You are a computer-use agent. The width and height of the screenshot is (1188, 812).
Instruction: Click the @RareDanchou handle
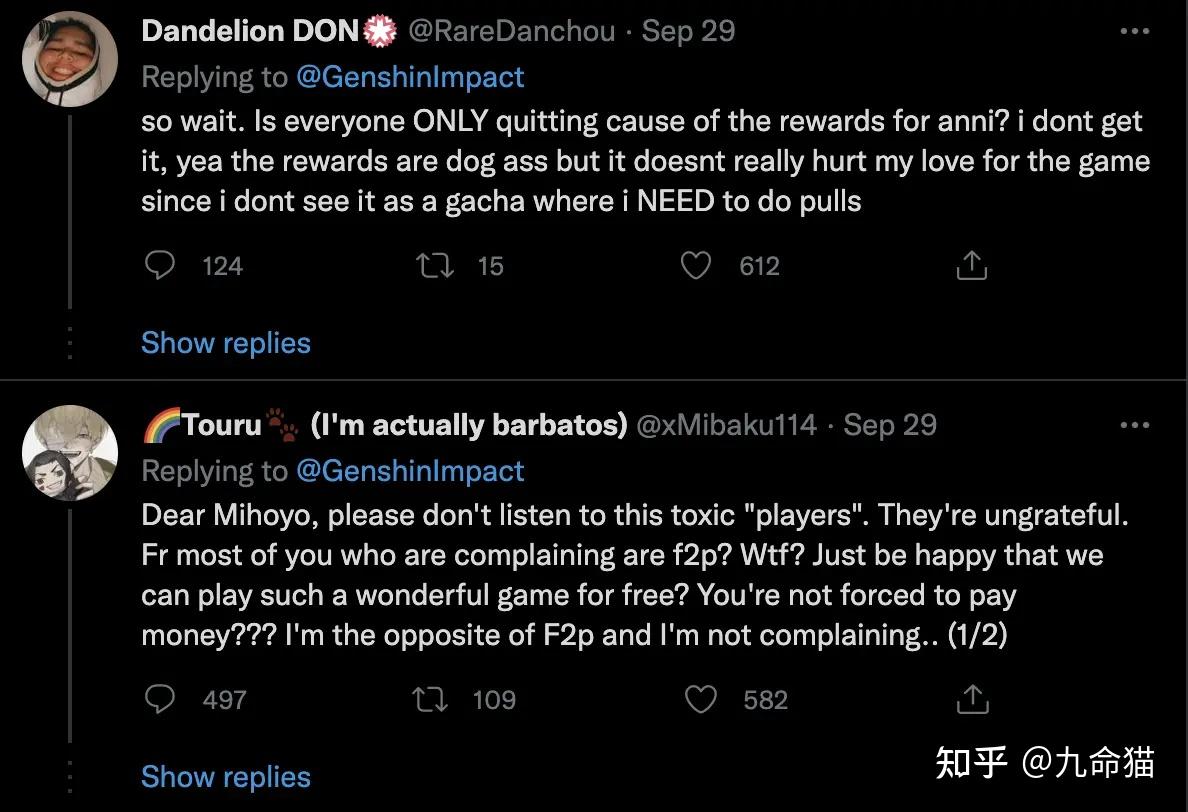(510, 31)
